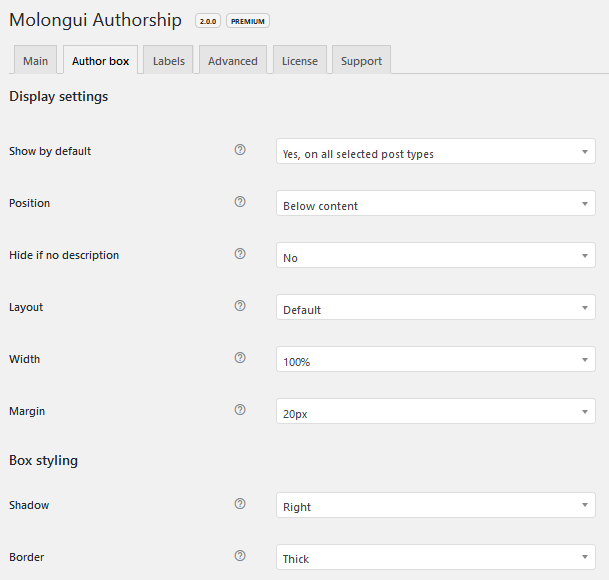Open the Width dropdown showing 100%
This screenshot has width=609, height=580.
435,360
